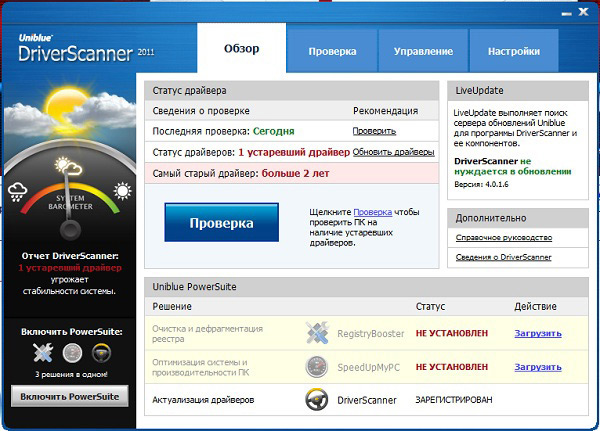Click Загрузить link for RegistryBooster

538,333
